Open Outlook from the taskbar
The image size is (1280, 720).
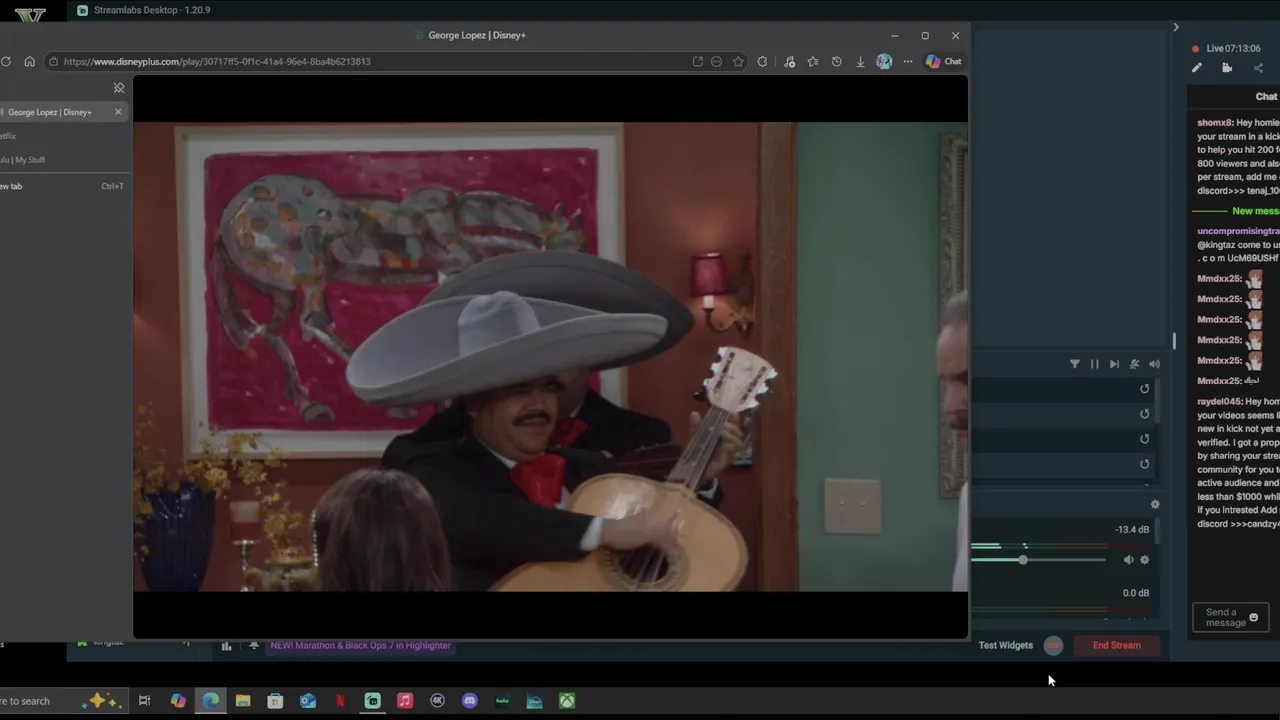308,701
